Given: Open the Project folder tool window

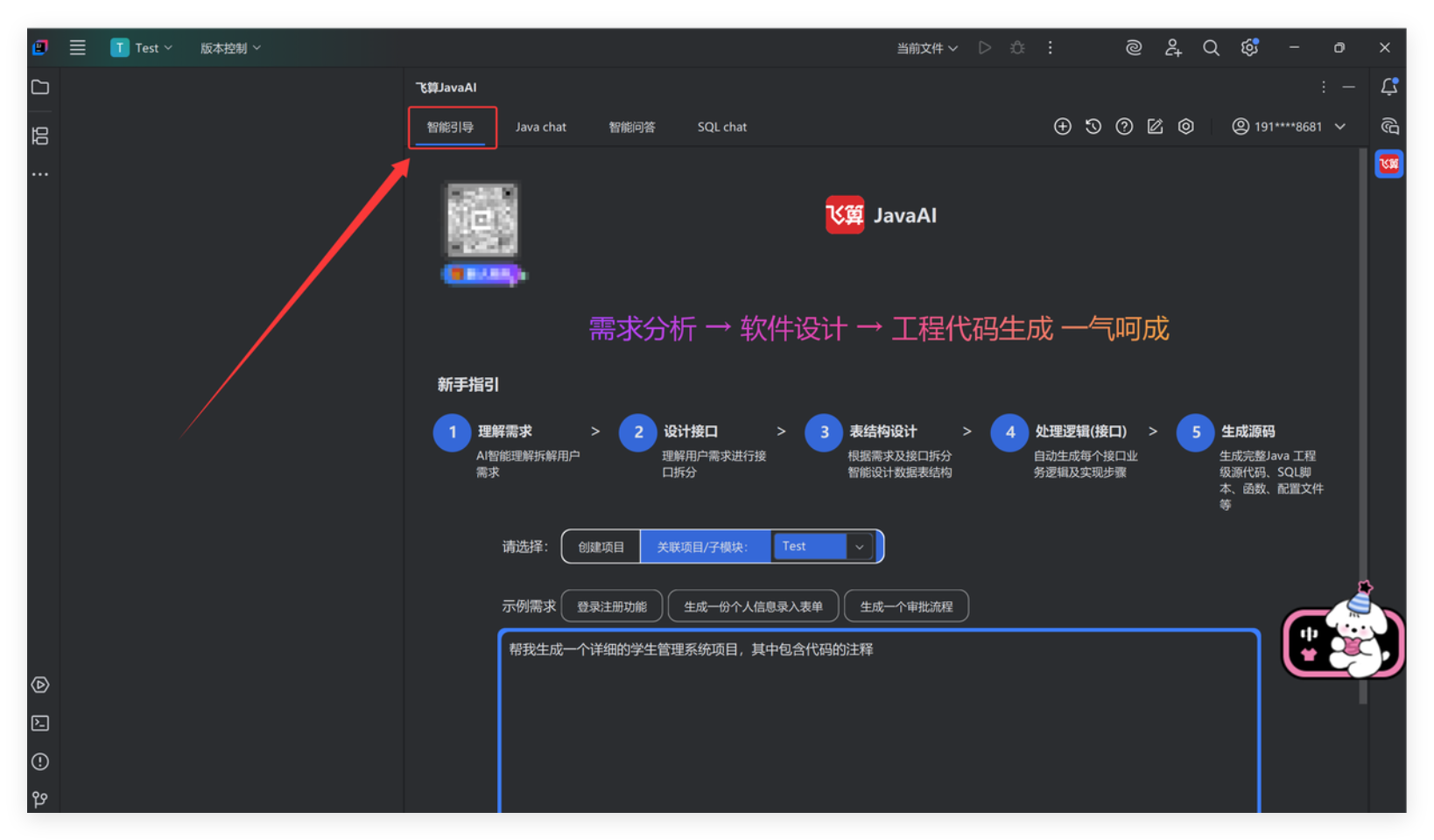Looking at the screenshot, I should [x=40, y=87].
